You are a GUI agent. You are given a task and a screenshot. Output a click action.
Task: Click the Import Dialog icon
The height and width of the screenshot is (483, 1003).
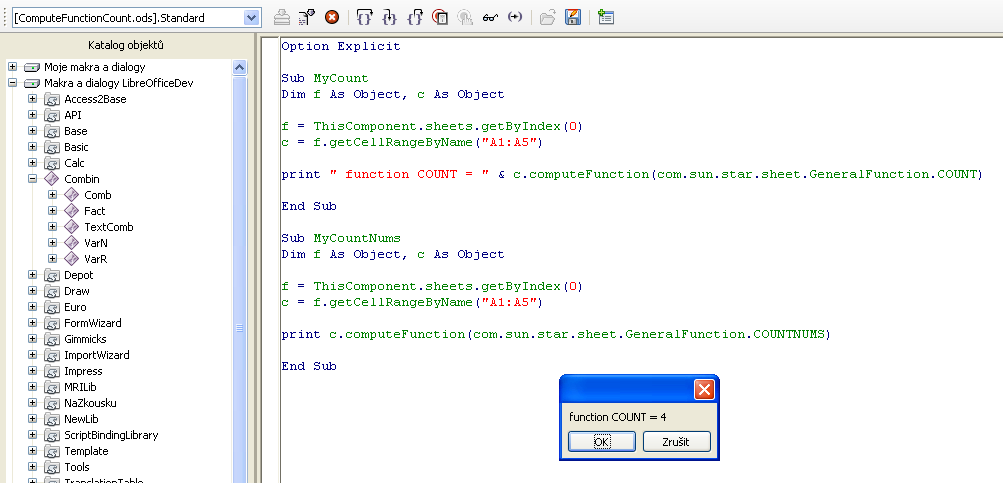(x=606, y=17)
